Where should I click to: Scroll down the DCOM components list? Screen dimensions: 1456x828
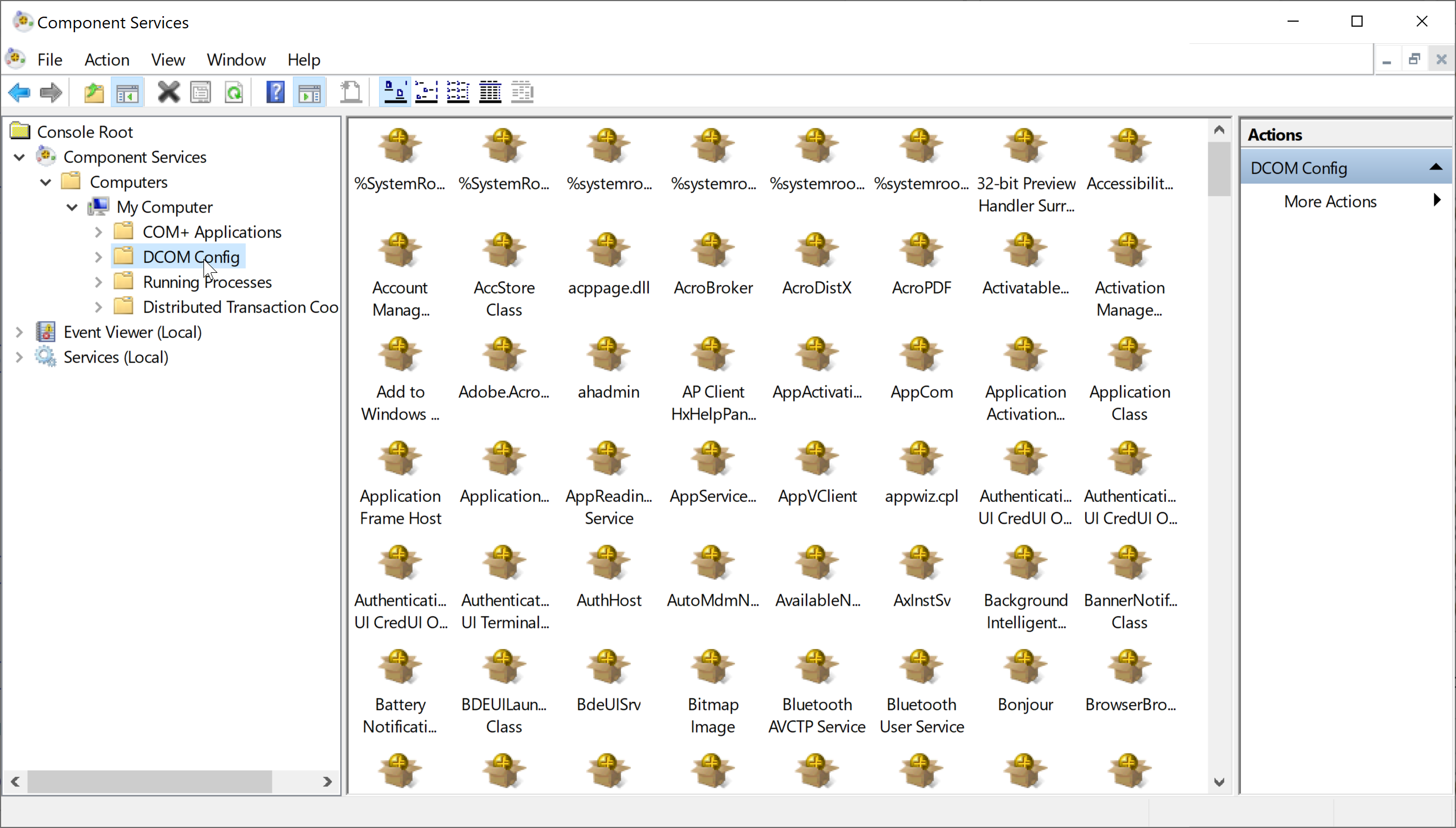tap(1219, 782)
